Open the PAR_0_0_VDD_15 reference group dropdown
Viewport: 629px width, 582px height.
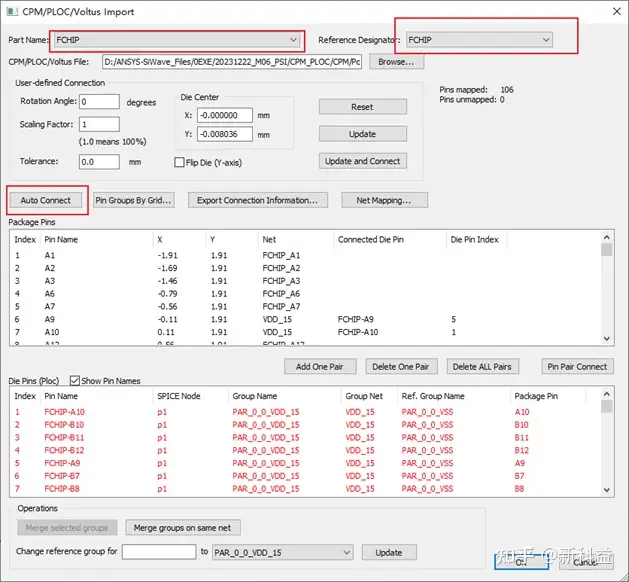(x=282, y=552)
